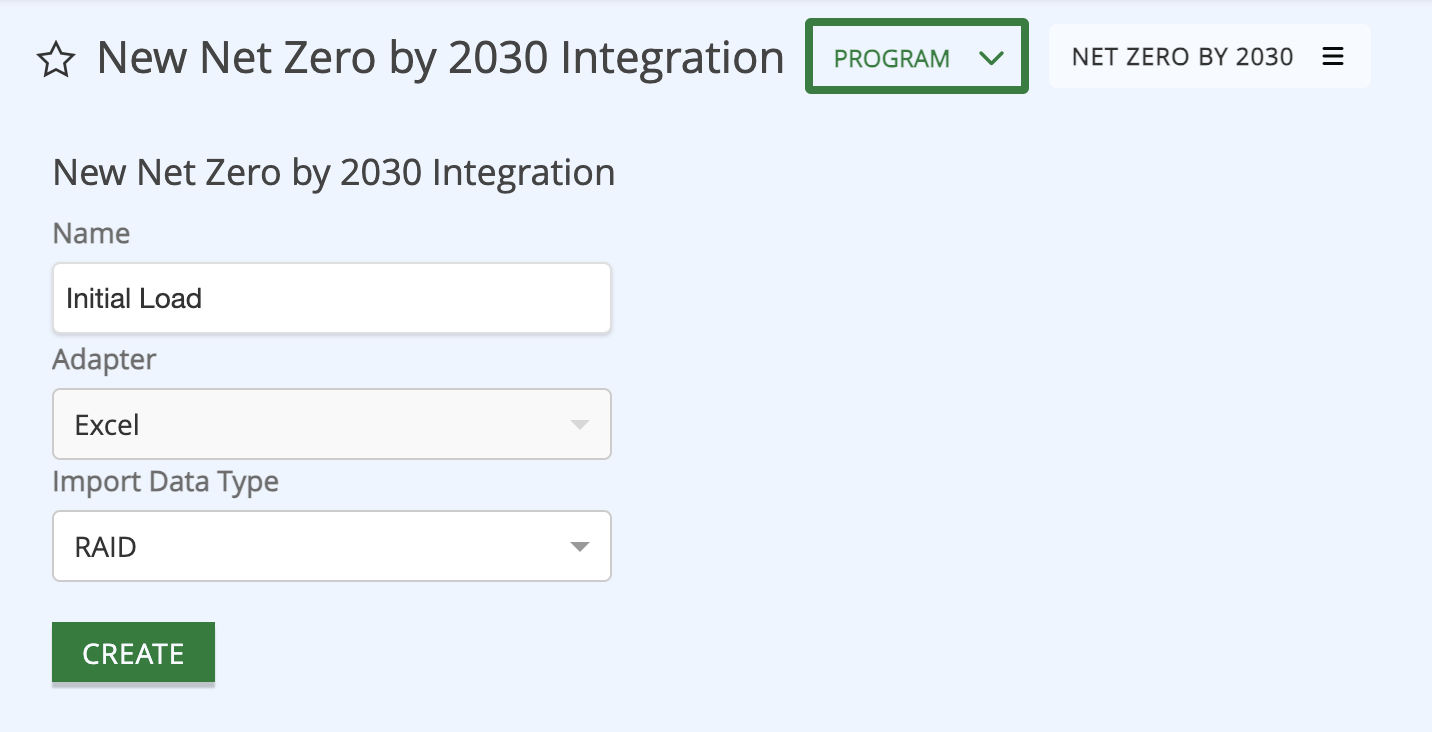Open the Adapter combo box showing Excel

tap(332, 424)
